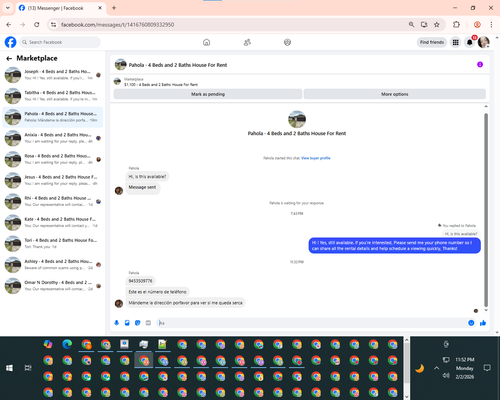
Task: Record a voice clip with microphone icon
Action: pos(117,323)
